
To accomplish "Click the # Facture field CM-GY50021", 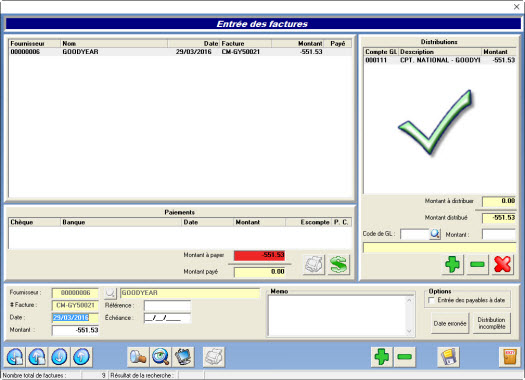I will click(75, 305).
